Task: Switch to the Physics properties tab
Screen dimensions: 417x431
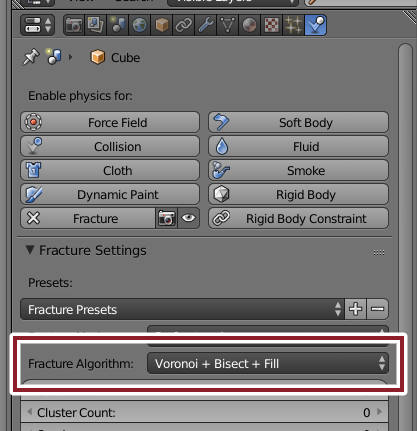Action: (315, 25)
